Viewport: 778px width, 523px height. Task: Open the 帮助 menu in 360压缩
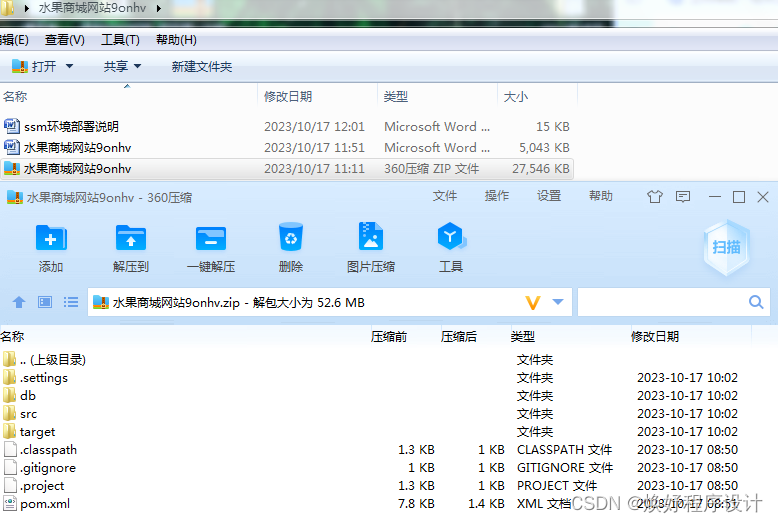601,196
